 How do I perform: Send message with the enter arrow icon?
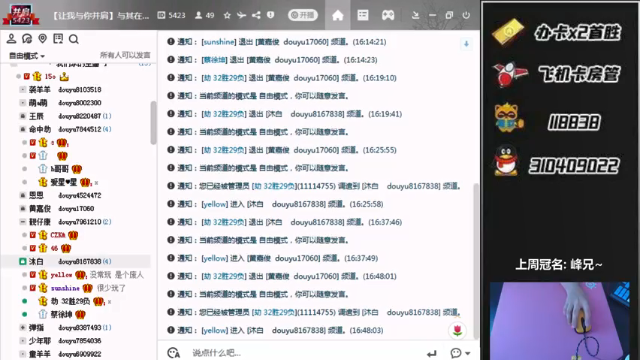[x=431, y=353]
